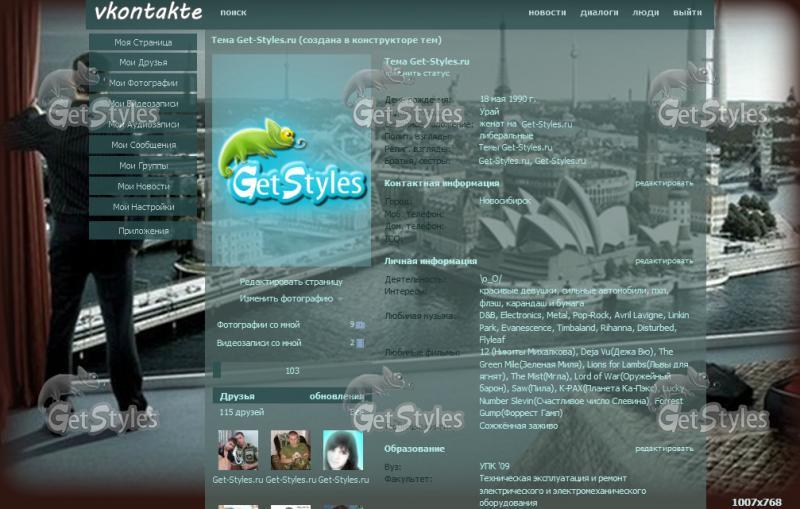Screen dimensions: 800x509
Task: Select 'Приложения' in the left menu
Action: click(x=143, y=231)
